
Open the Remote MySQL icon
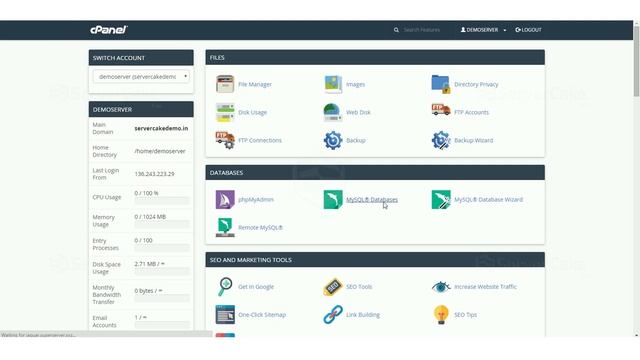click(x=225, y=227)
